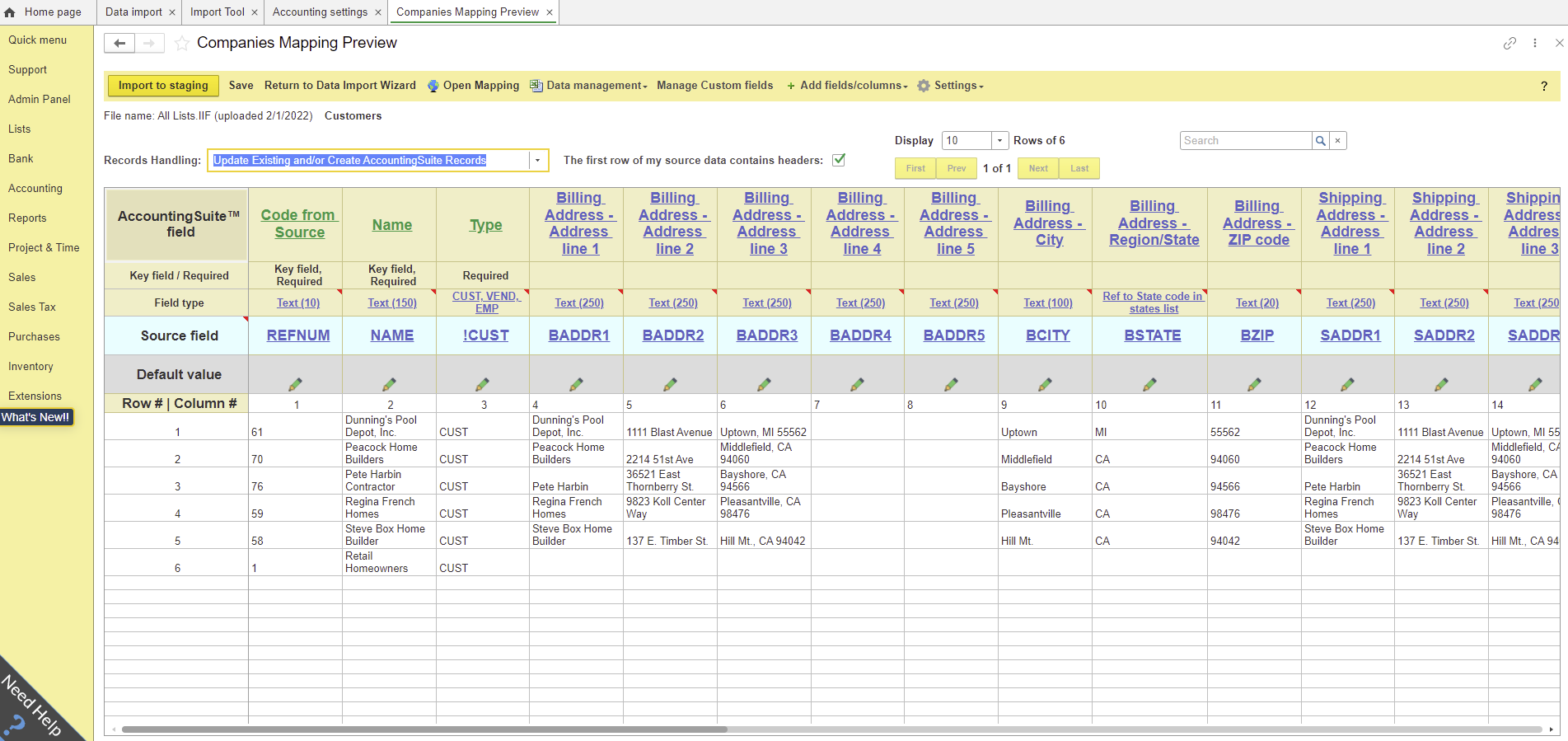Clear the search with the x button
This screenshot has height=741, width=1568.
click(1338, 141)
